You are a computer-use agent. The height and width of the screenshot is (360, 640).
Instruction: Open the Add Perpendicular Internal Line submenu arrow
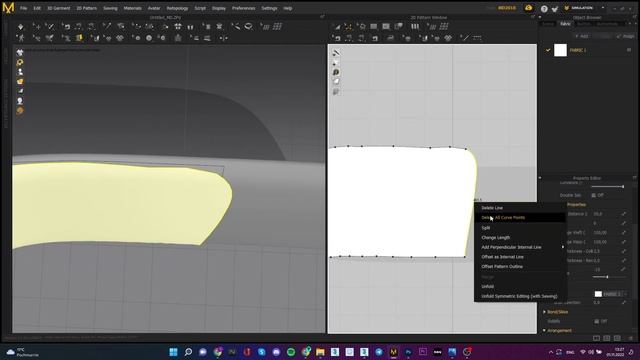(x=562, y=247)
